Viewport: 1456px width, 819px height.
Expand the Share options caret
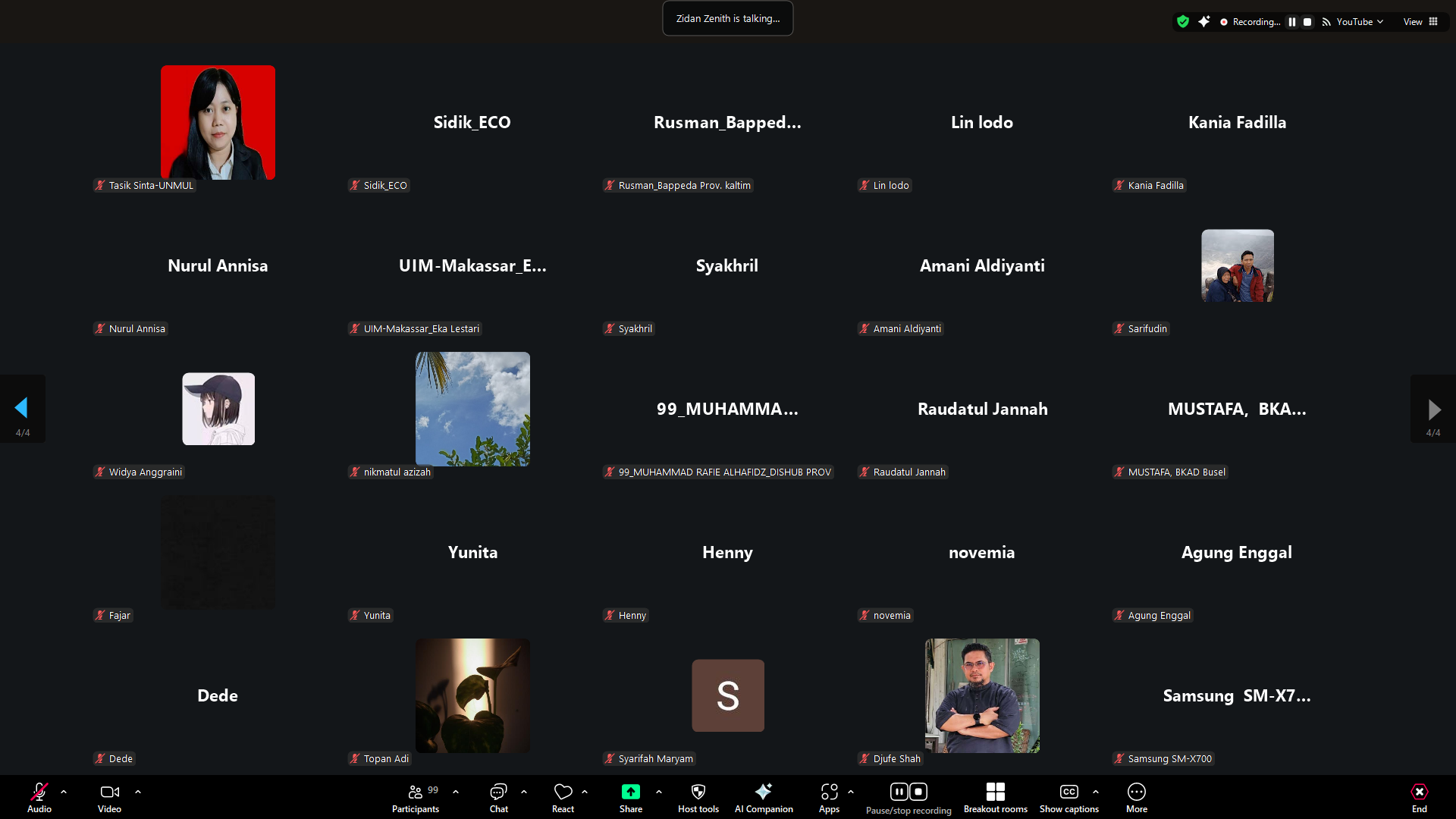point(658,792)
